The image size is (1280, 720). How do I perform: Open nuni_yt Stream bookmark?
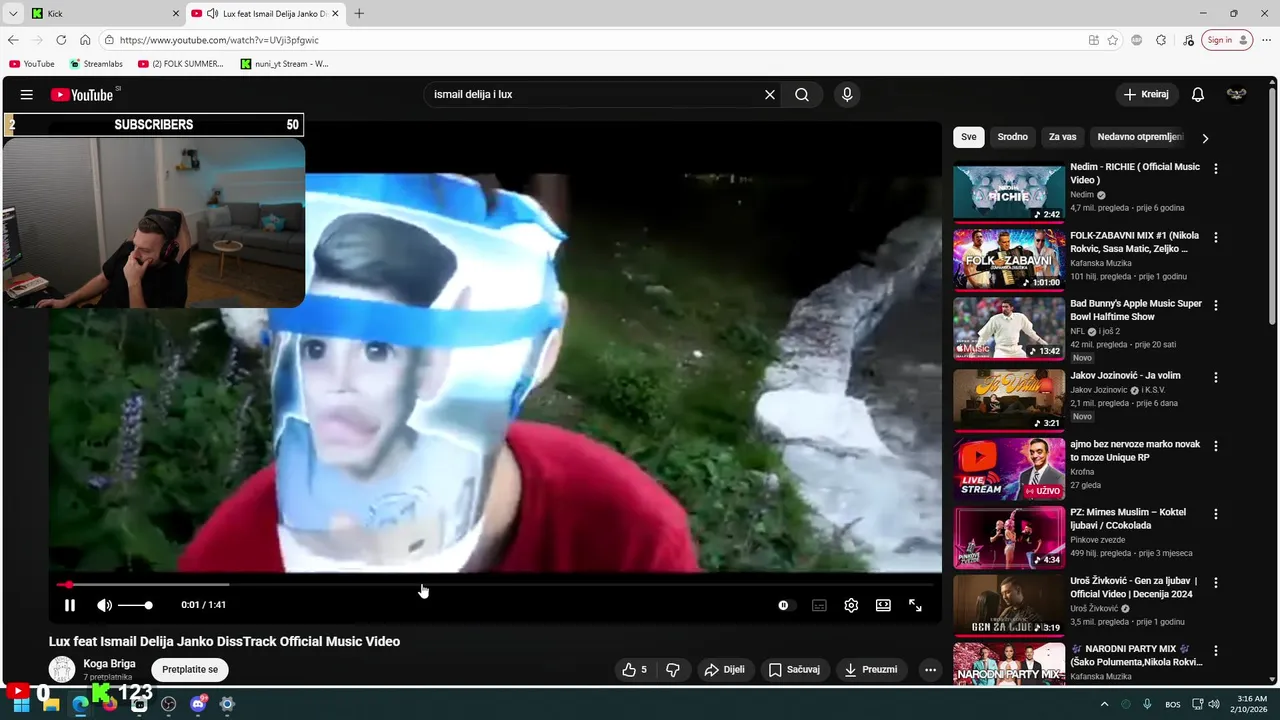(284, 64)
